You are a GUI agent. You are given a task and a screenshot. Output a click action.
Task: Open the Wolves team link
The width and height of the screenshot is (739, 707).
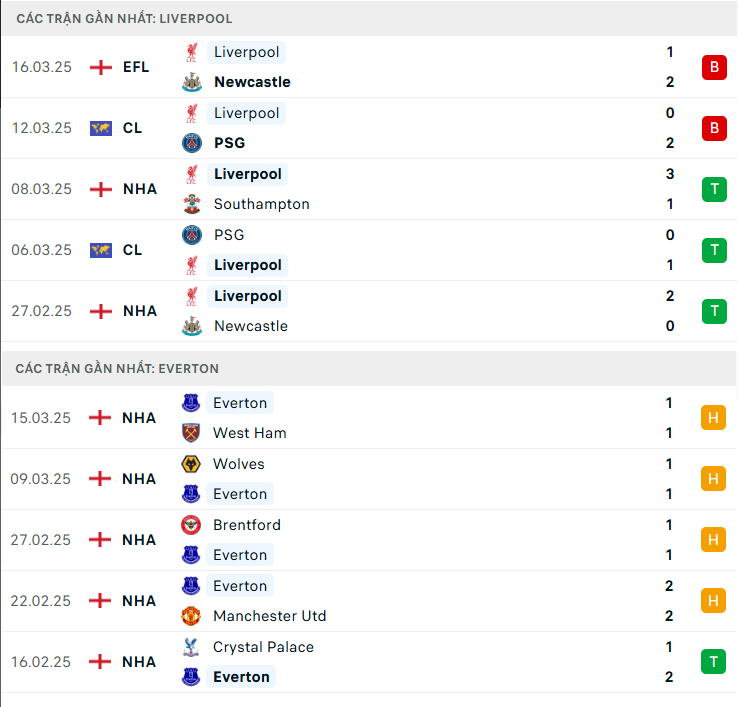pos(238,464)
